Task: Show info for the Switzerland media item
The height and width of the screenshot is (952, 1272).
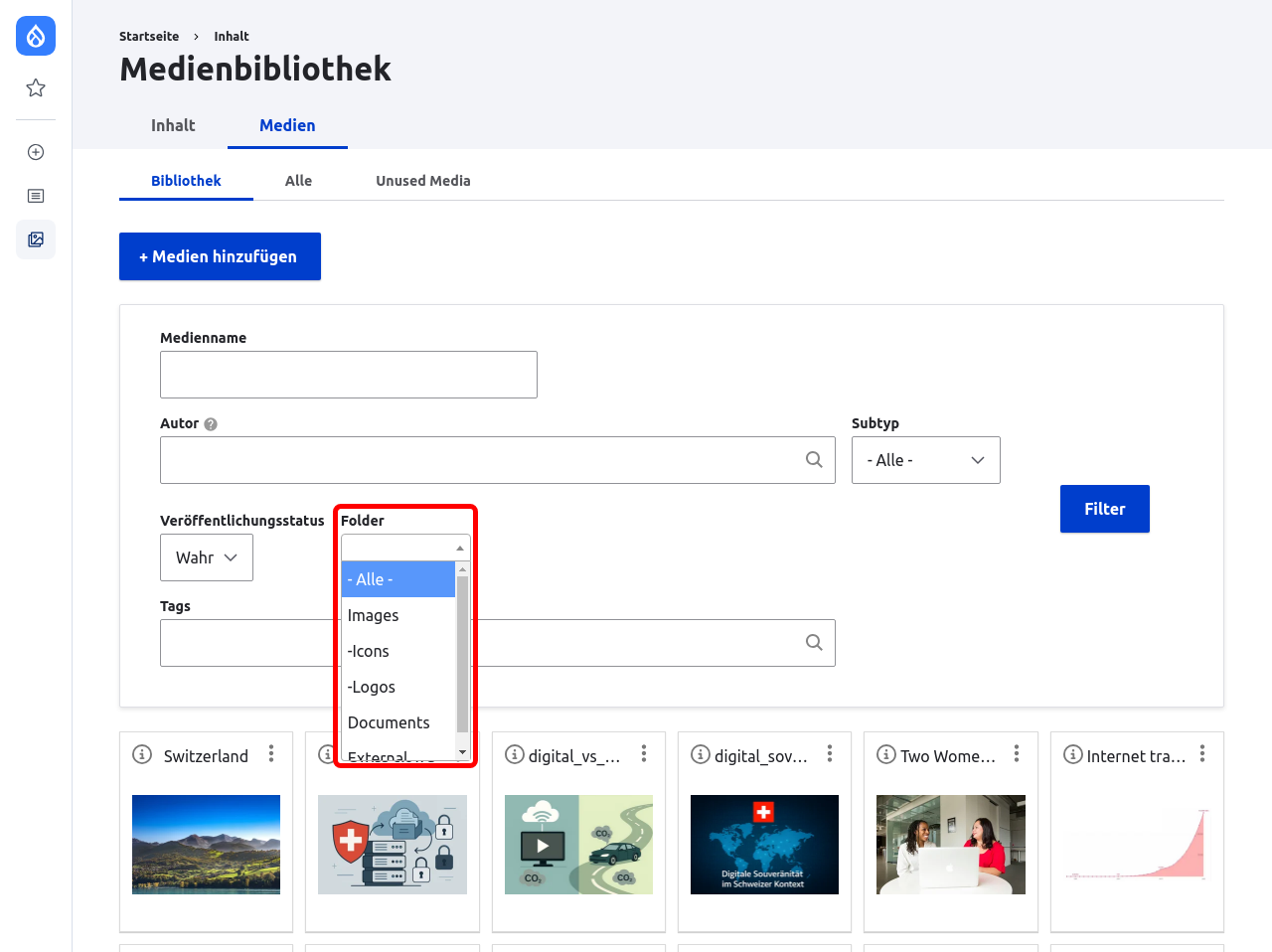Action: tap(142, 754)
